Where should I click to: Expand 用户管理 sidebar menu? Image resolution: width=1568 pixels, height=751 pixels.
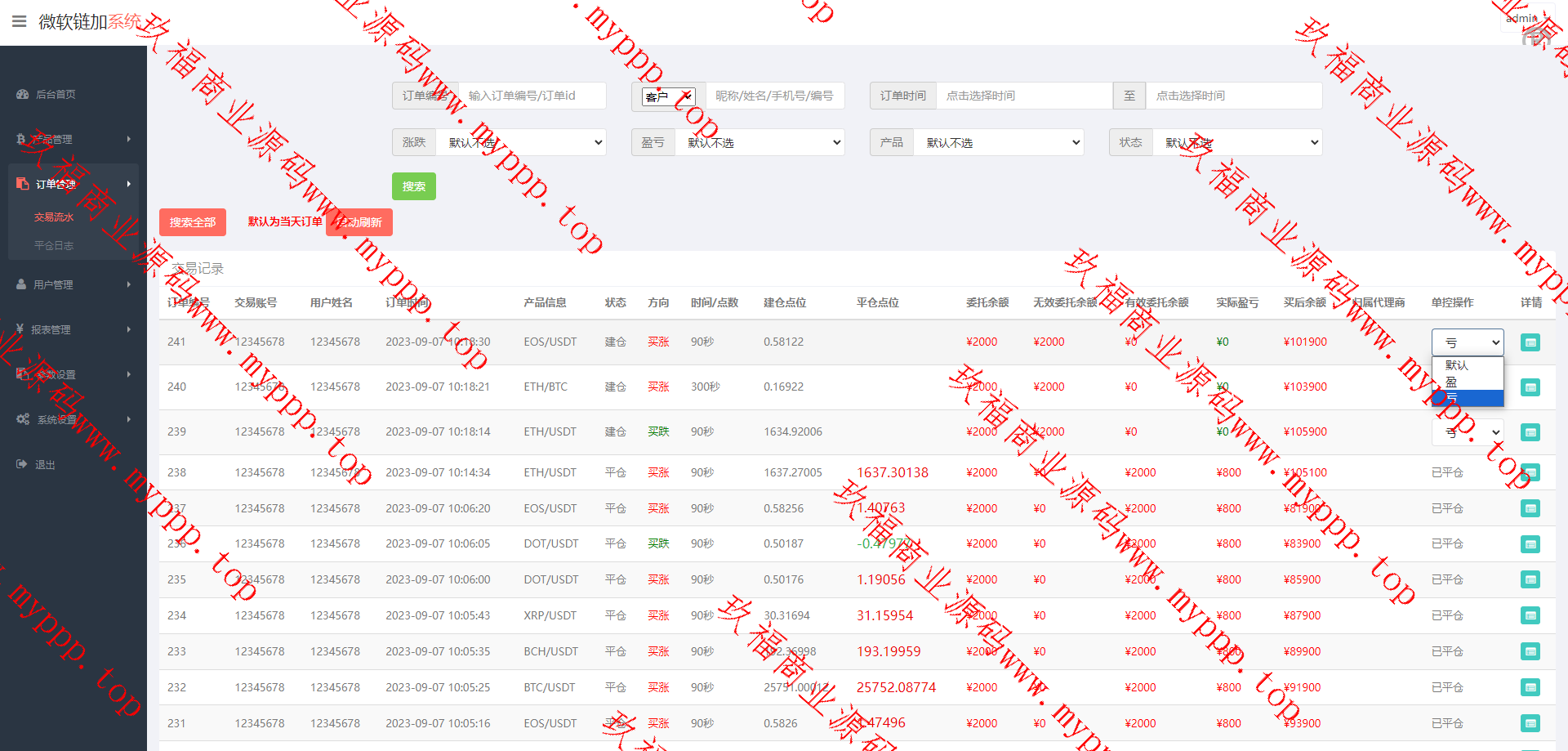point(73,284)
